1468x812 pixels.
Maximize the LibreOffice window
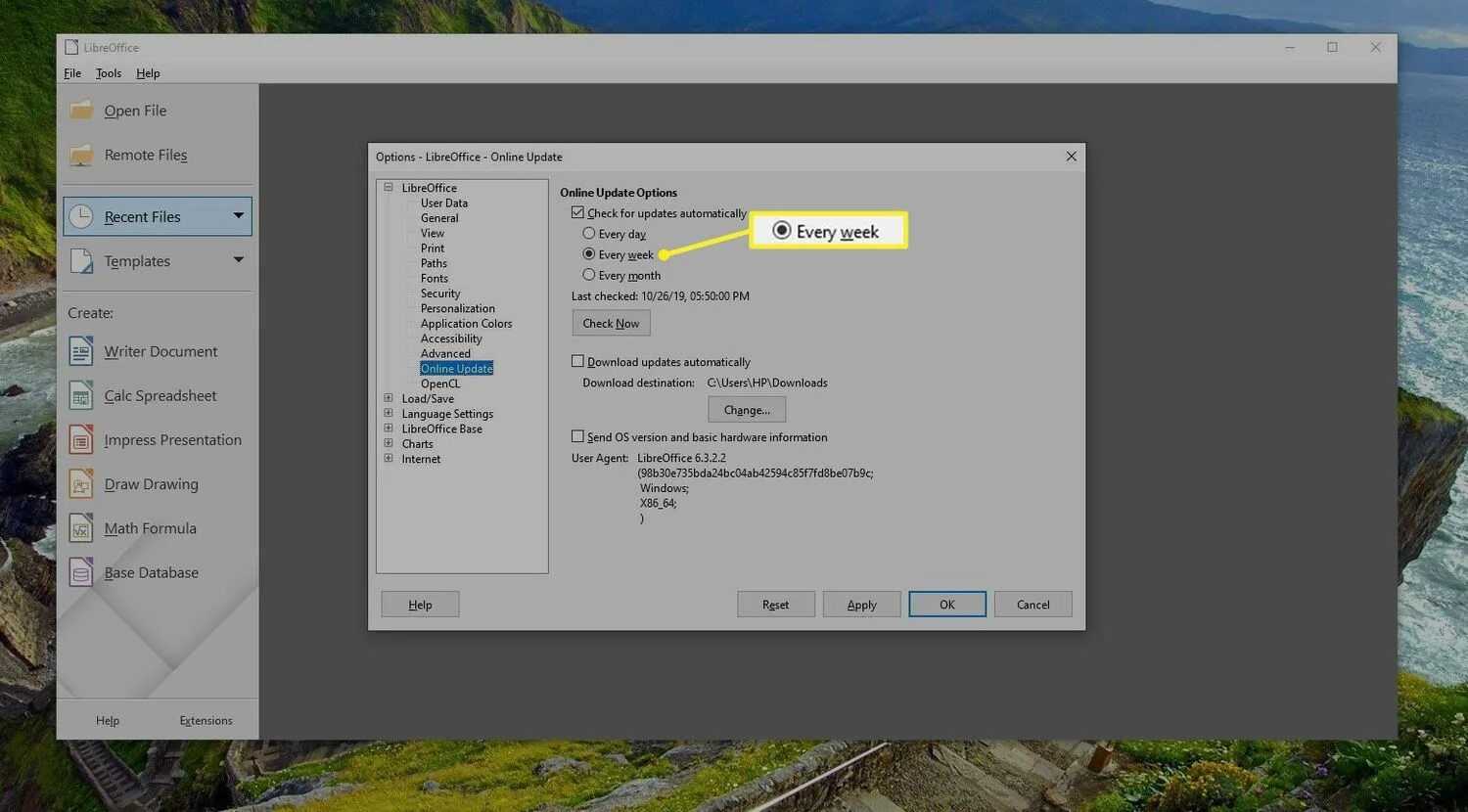pyautogui.click(x=1332, y=47)
